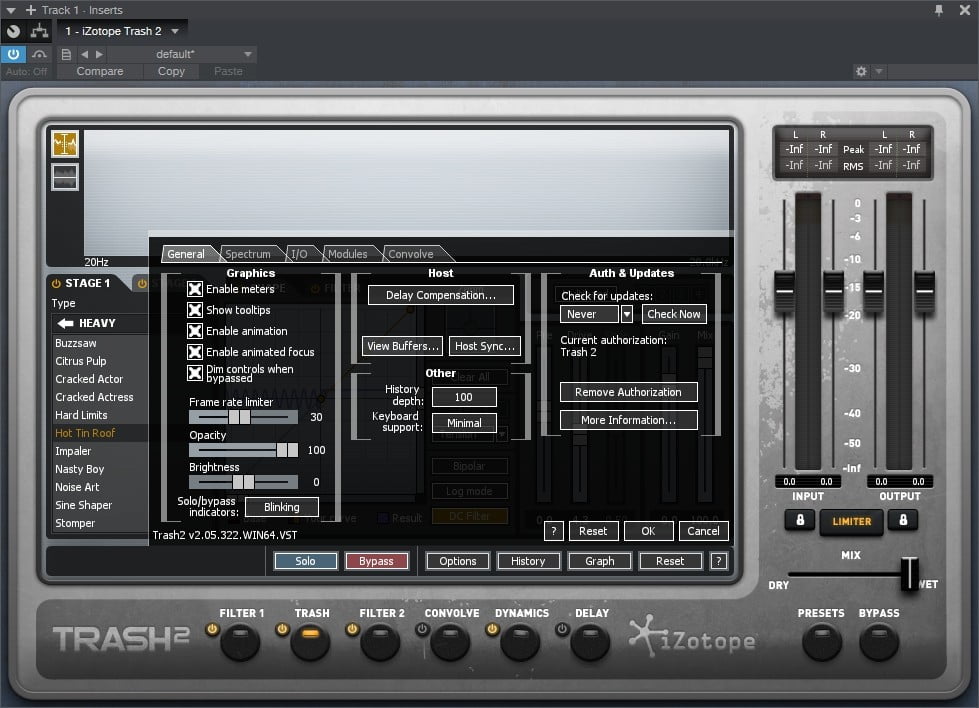Viewport: 979px width, 708px height.
Task: Uncheck Show tooltips
Action: pyautogui.click(x=195, y=310)
